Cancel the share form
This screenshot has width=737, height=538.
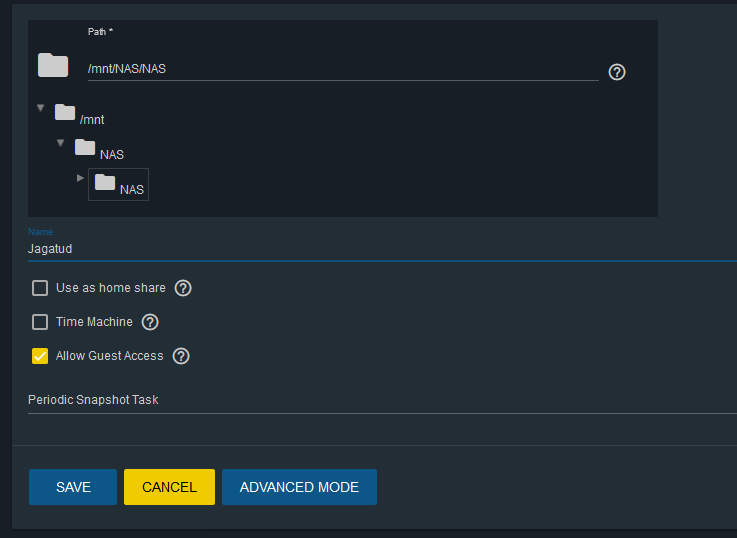click(x=169, y=487)
